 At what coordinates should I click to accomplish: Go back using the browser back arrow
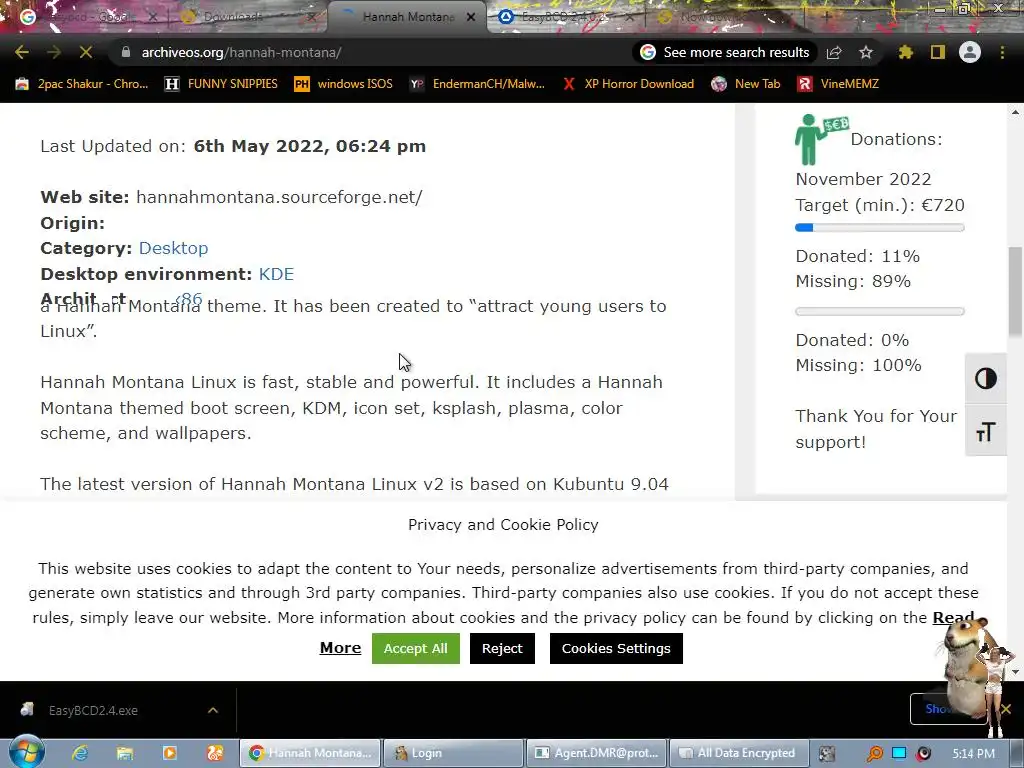22,52
